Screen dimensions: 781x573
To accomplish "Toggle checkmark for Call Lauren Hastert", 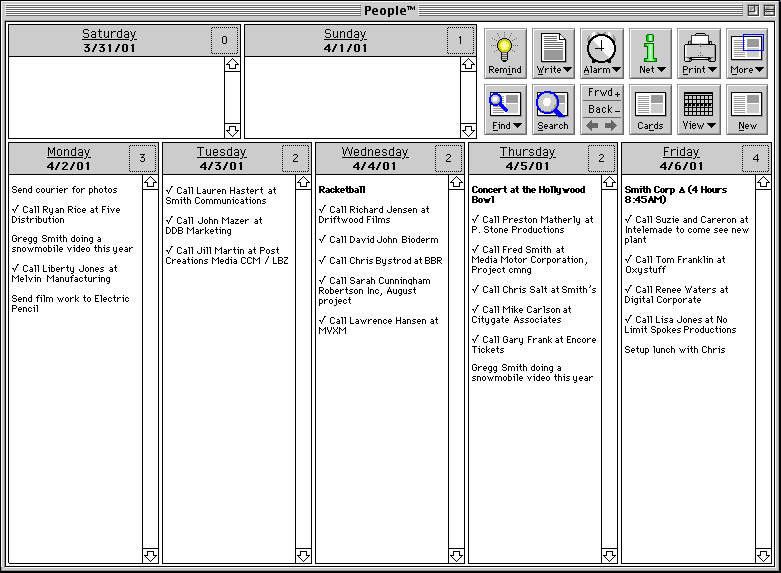I will [x=170, y=190].
